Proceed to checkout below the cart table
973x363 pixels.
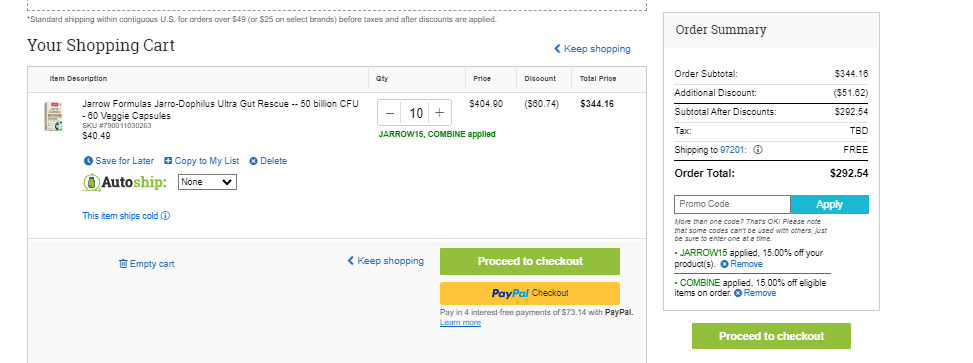point(530,261)
